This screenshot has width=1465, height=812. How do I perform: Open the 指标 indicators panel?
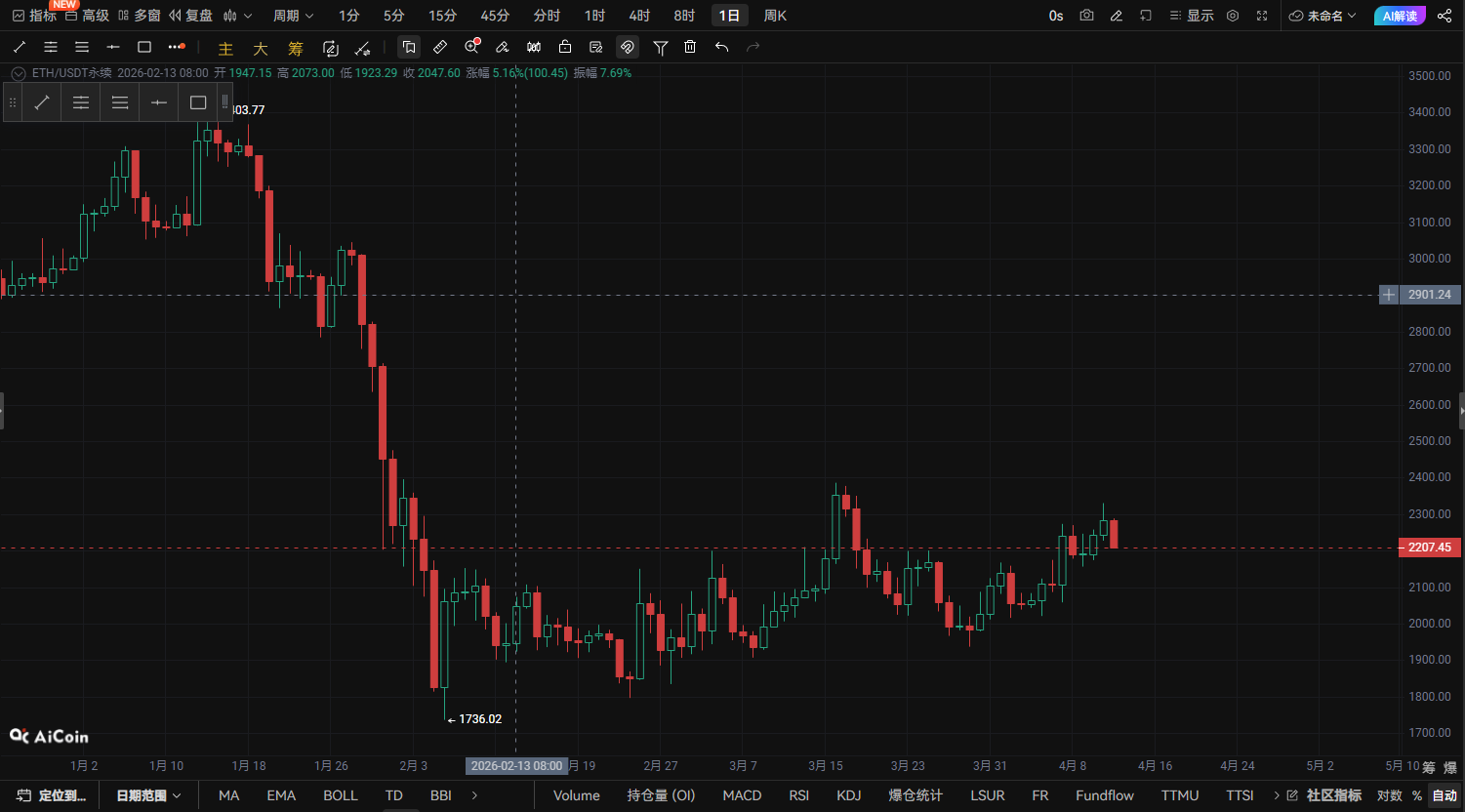pos(34,16)
